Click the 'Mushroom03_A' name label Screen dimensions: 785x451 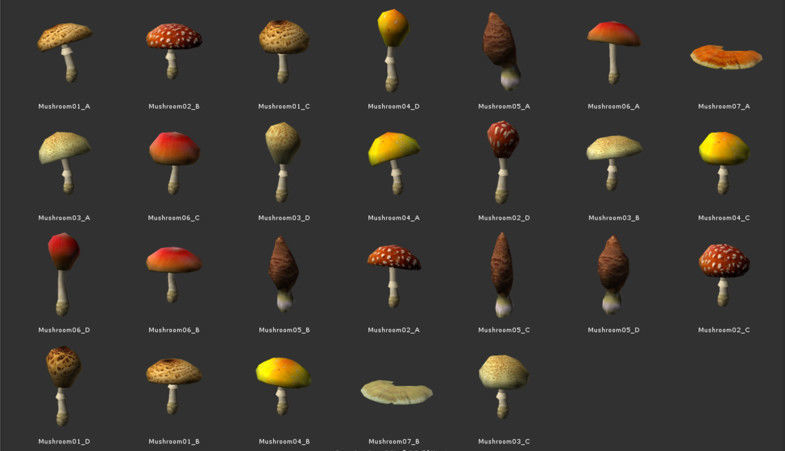[x=64, y=218]
